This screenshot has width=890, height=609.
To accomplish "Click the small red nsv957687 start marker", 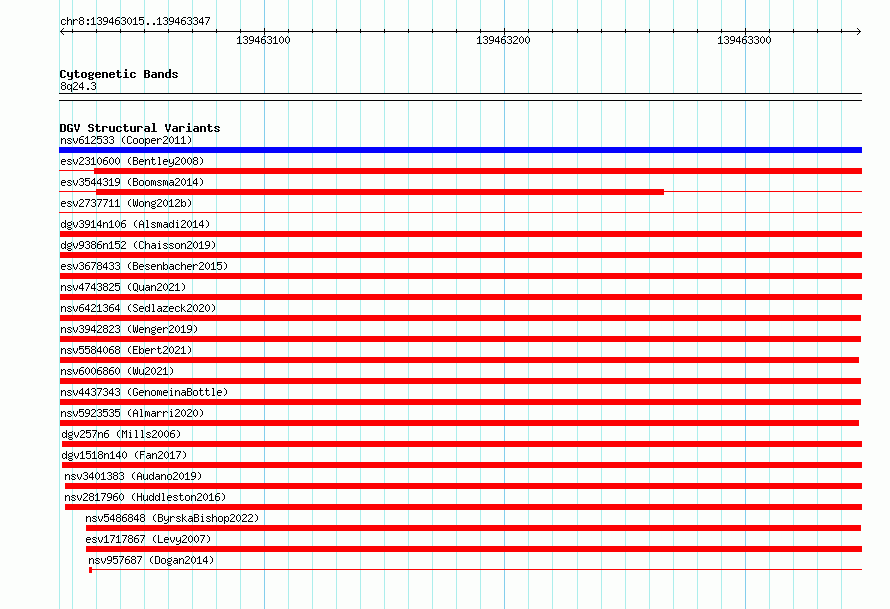I will click(x=91, y=570).
